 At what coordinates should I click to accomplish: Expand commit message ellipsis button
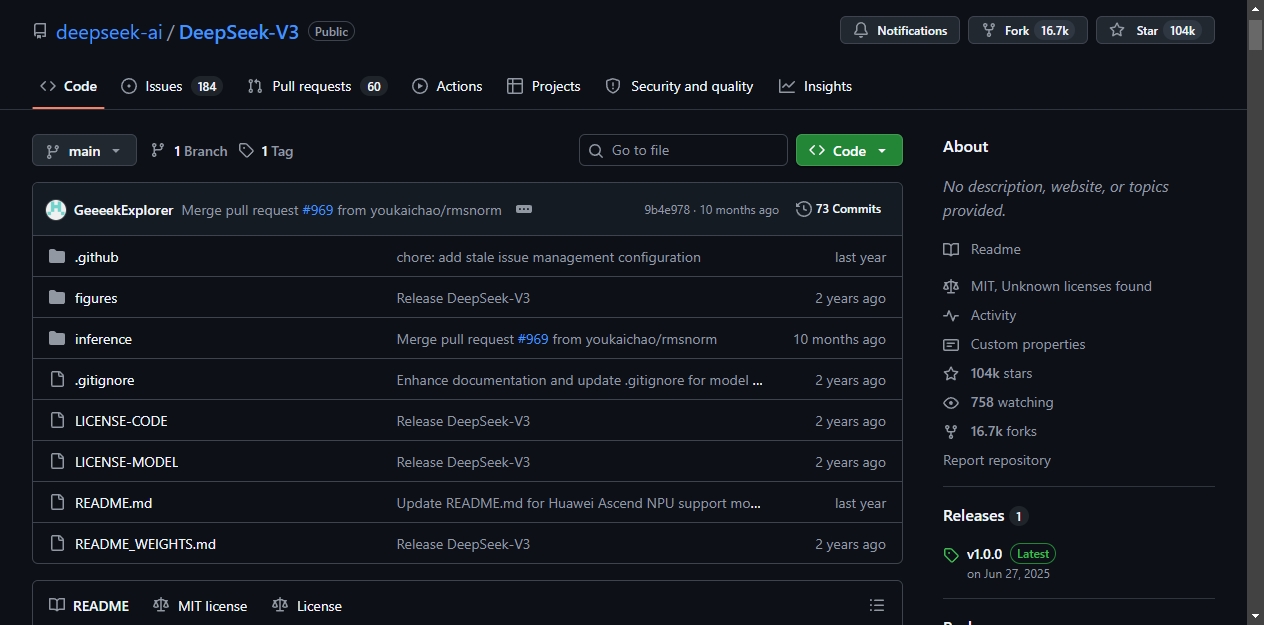point(524,209)
